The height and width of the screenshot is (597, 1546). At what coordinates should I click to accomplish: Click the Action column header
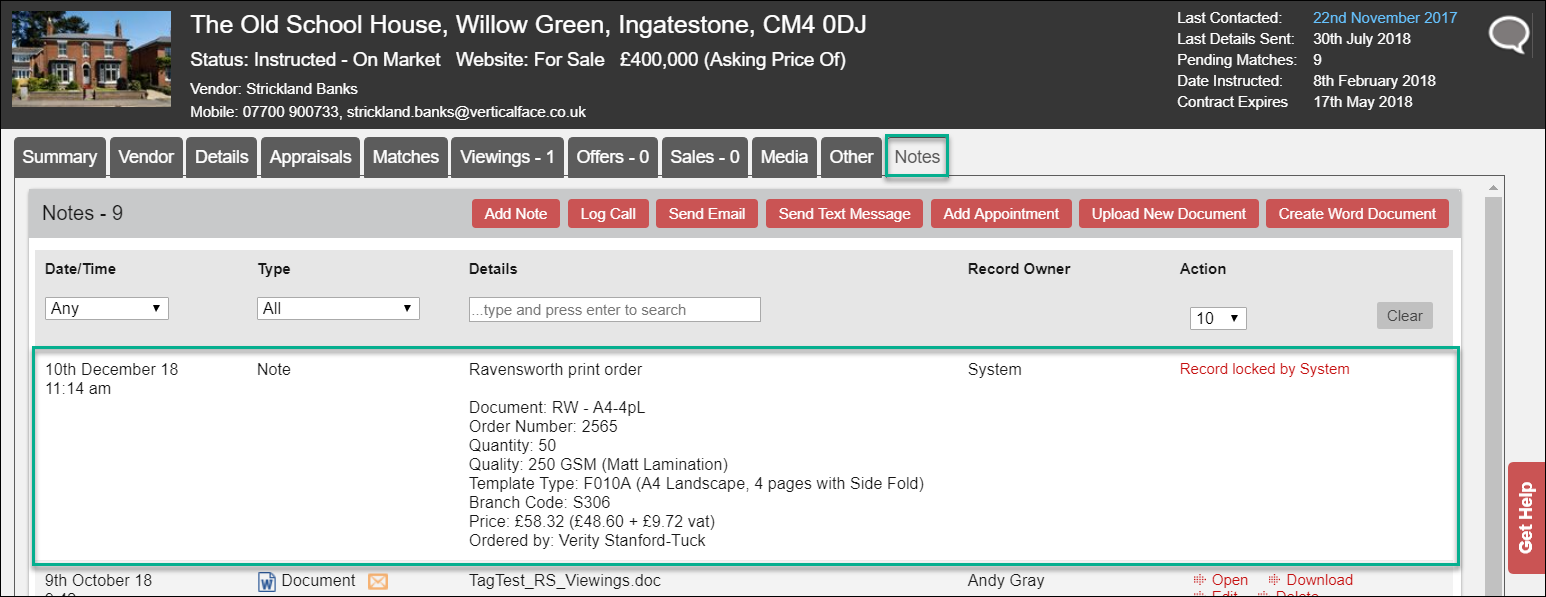click(1203, 269)
